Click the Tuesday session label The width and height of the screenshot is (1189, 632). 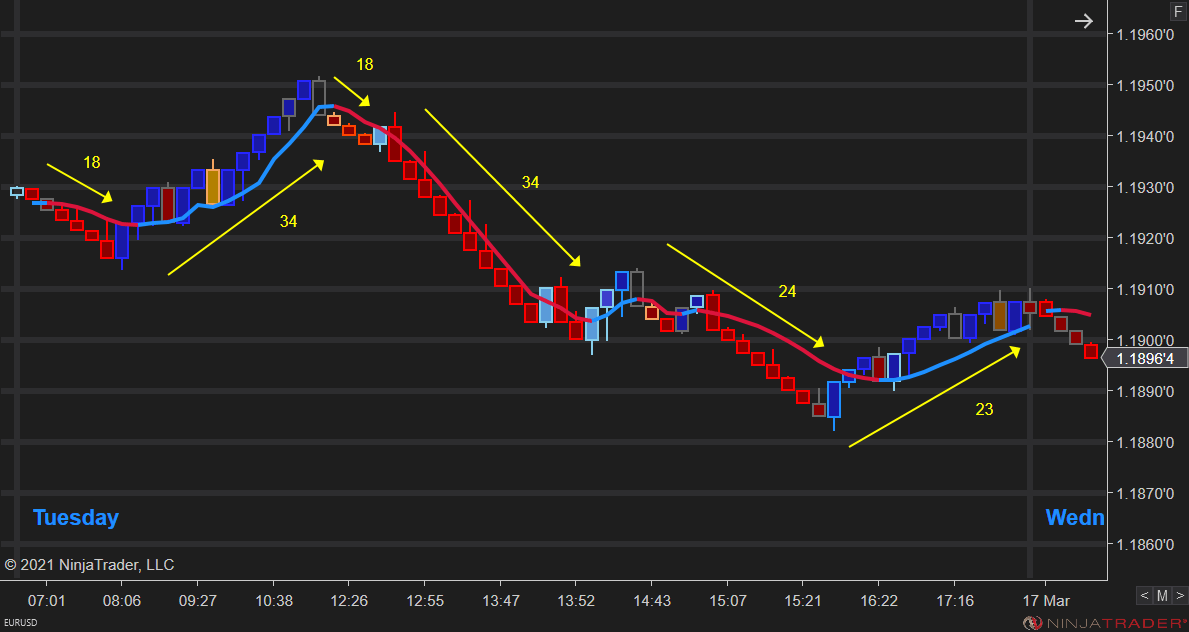[75, 518]
